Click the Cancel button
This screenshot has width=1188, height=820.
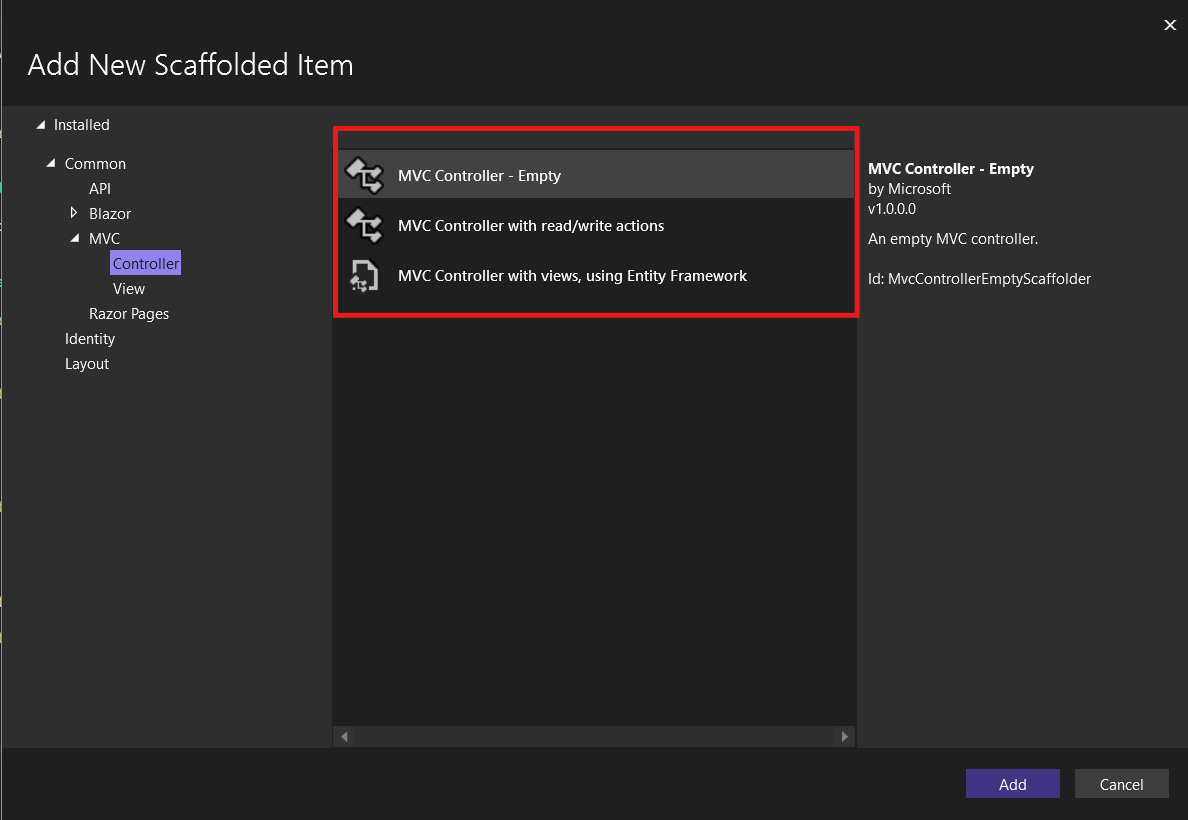tap(1121, 783)
